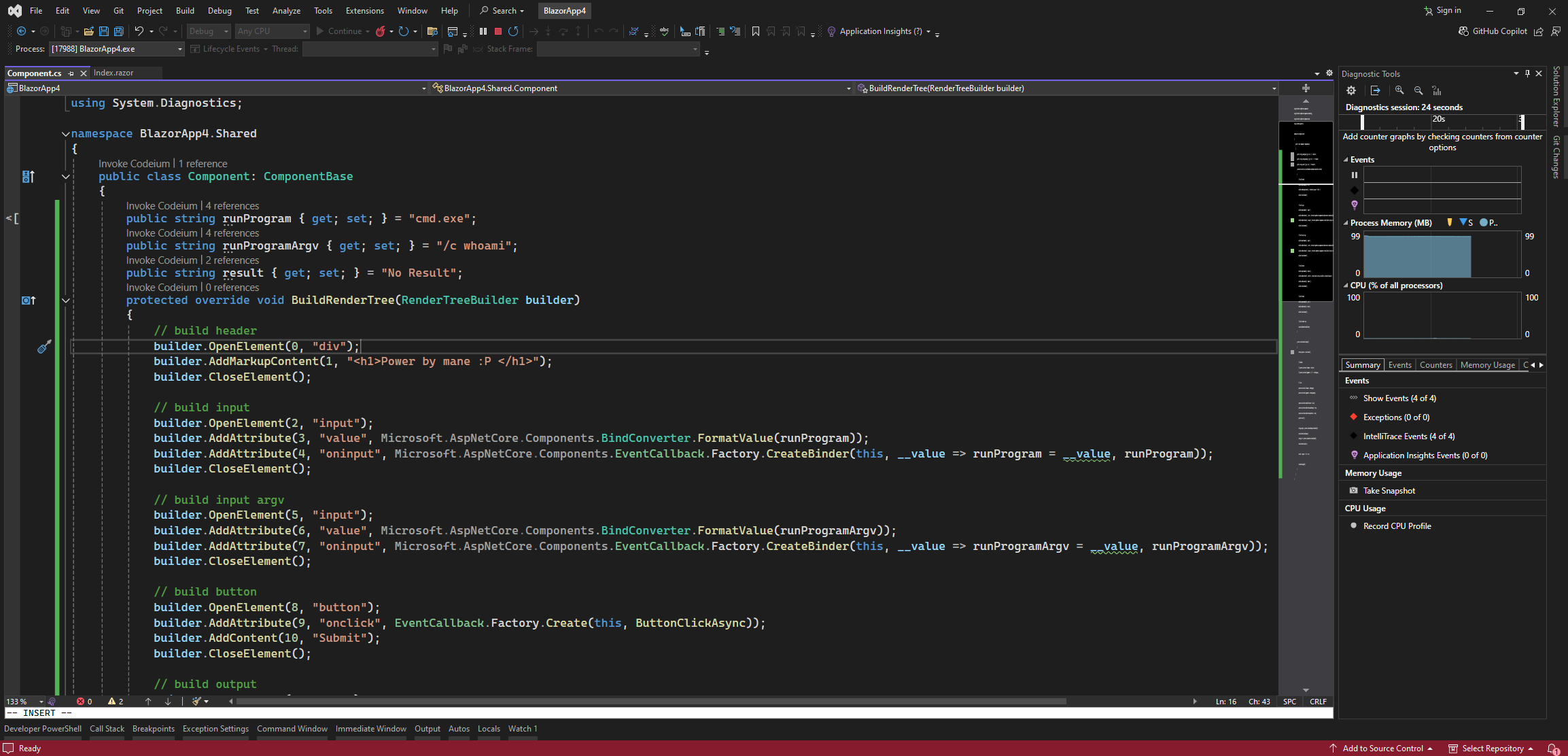
Task: Click Record CPU Profile
Action: [x=1397, y=526]
